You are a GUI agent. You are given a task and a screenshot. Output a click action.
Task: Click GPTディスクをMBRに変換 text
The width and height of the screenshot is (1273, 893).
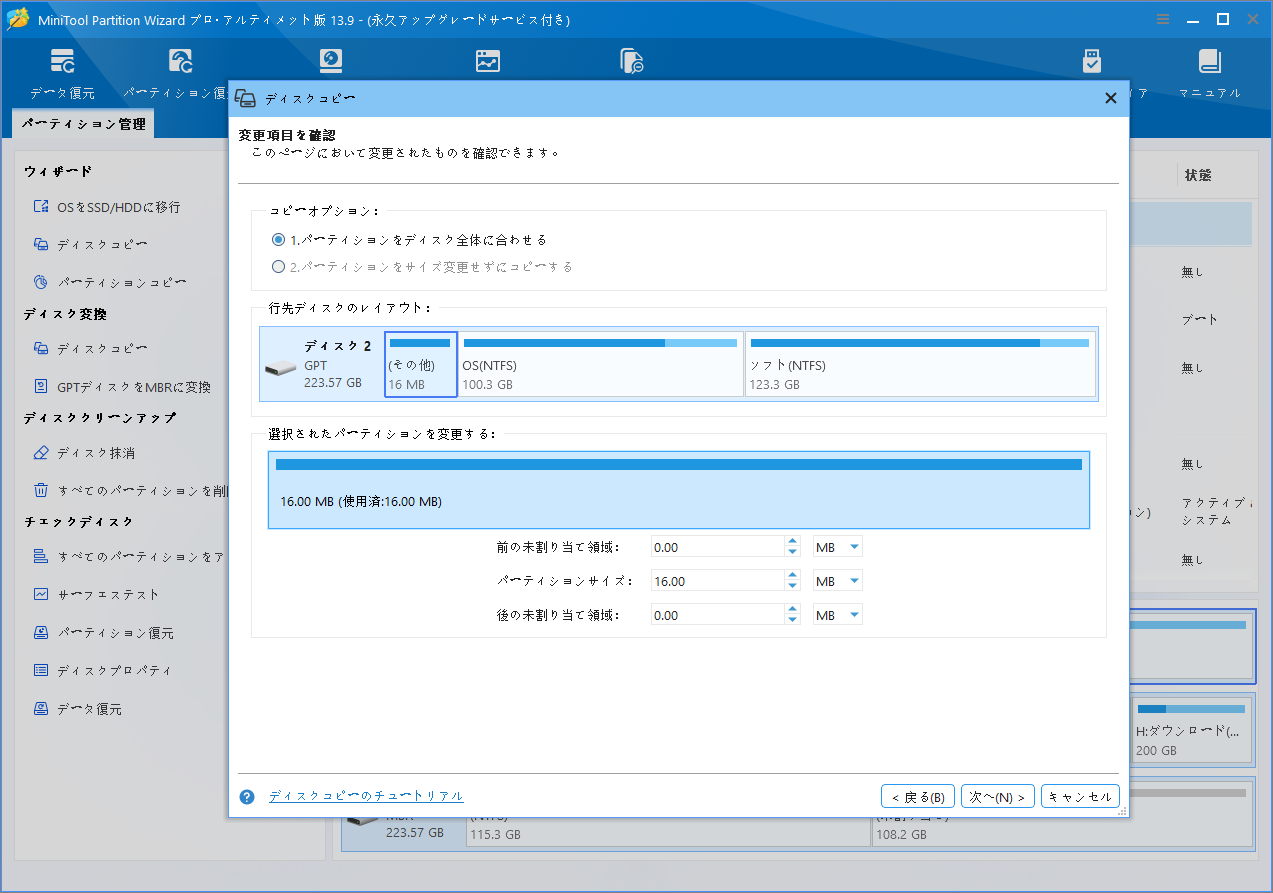134,386
